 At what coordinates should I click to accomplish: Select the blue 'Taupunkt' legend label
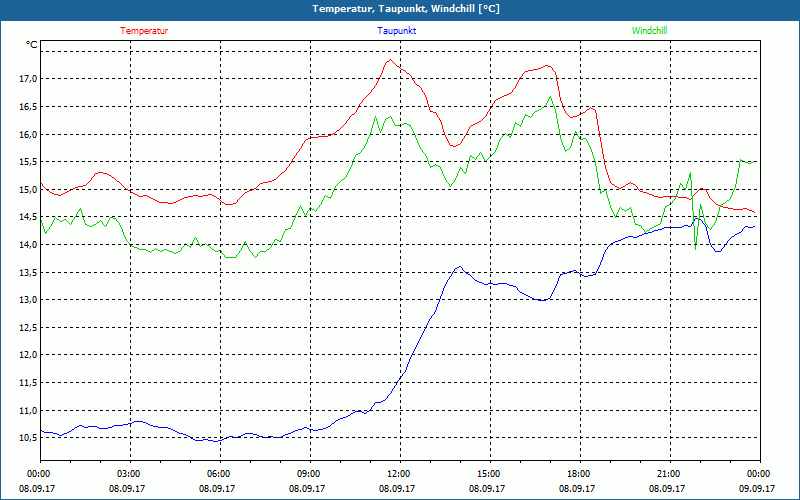pyautogui.click(x=396, y=31)
